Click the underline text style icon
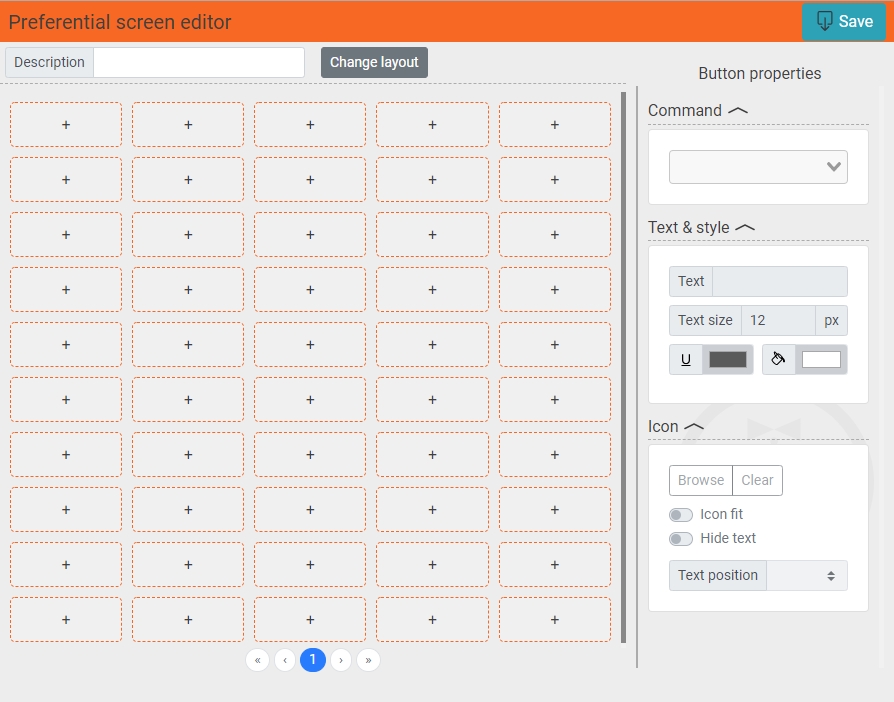Viewport: 894px width, 702px height. tap(686, 360)
